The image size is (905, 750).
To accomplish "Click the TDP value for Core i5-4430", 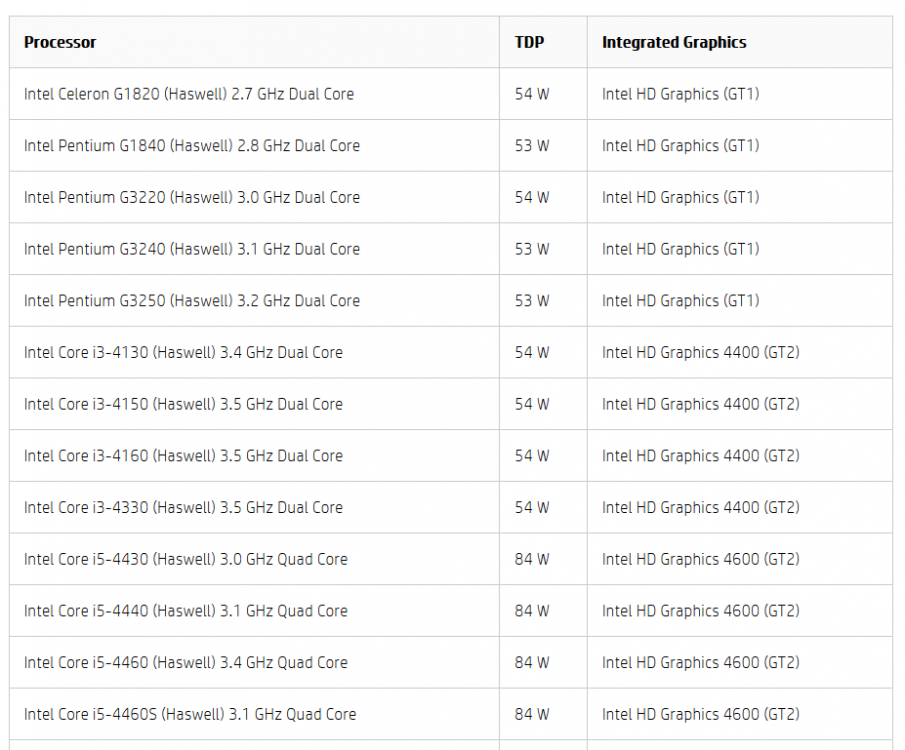I will (x=532, y=559).
